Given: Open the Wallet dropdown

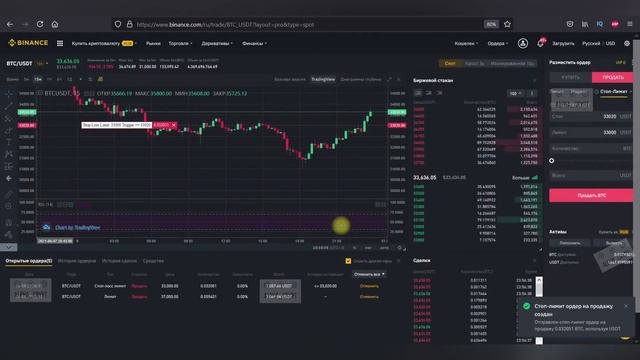Looking at the screenshot, I should 466,43.
